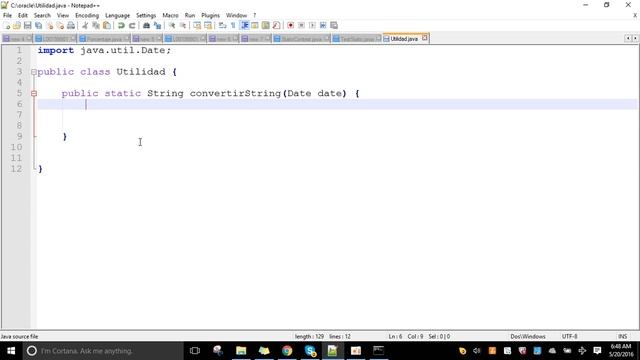Click the UTF-8 encoding status entry
This screenshot has height=360, width=640.
pos(569,336)
